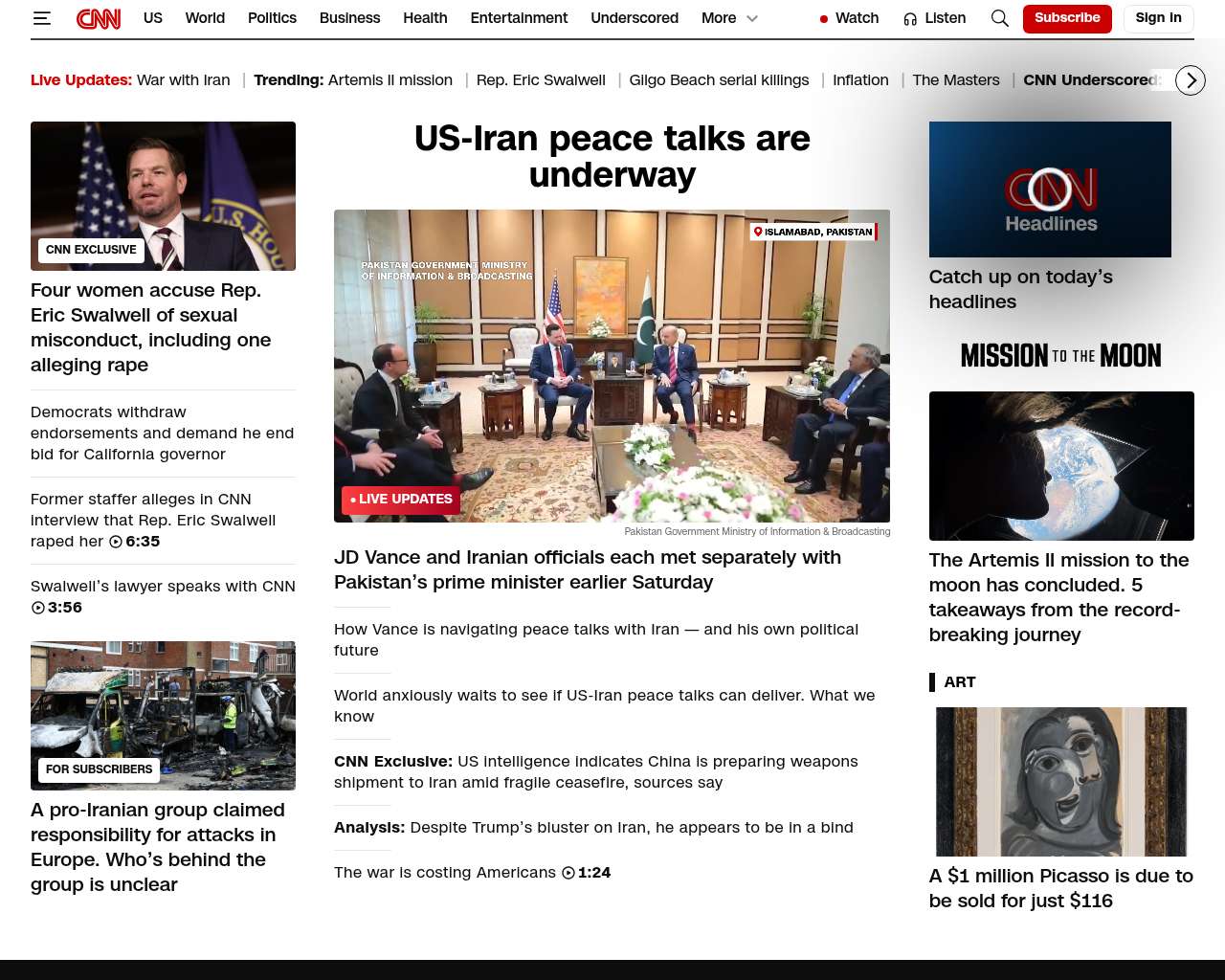Open the Artemis II mission trending link

click(390, 80)
